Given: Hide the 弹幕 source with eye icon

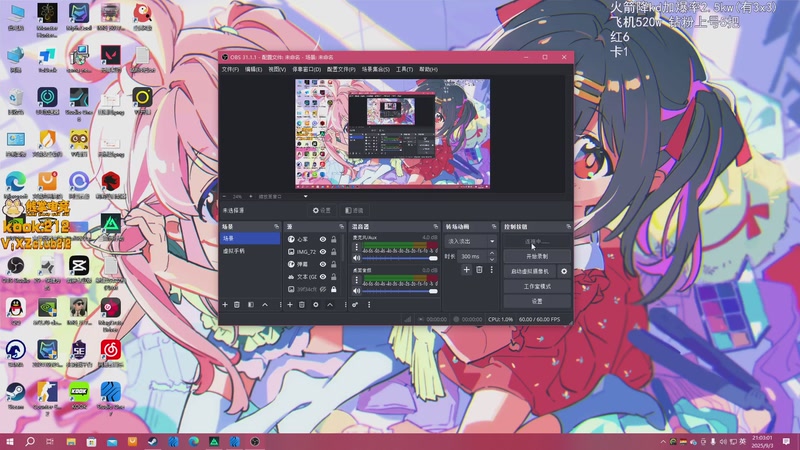Looking at the screenshot, I should 323,264.
